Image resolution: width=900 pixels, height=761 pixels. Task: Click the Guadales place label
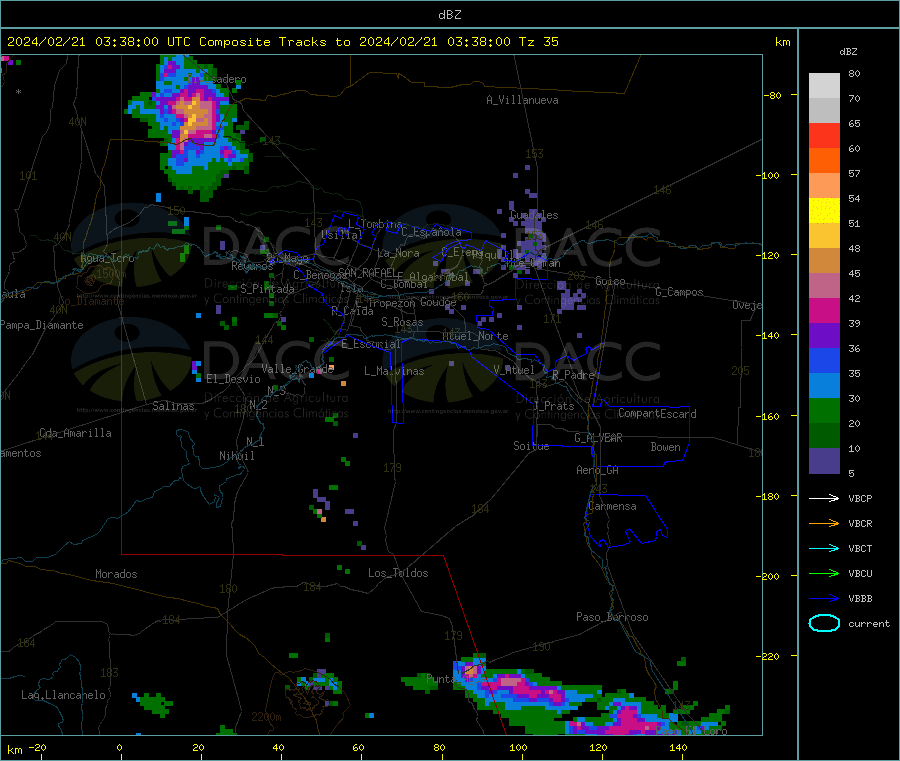(x=534, y=215)
